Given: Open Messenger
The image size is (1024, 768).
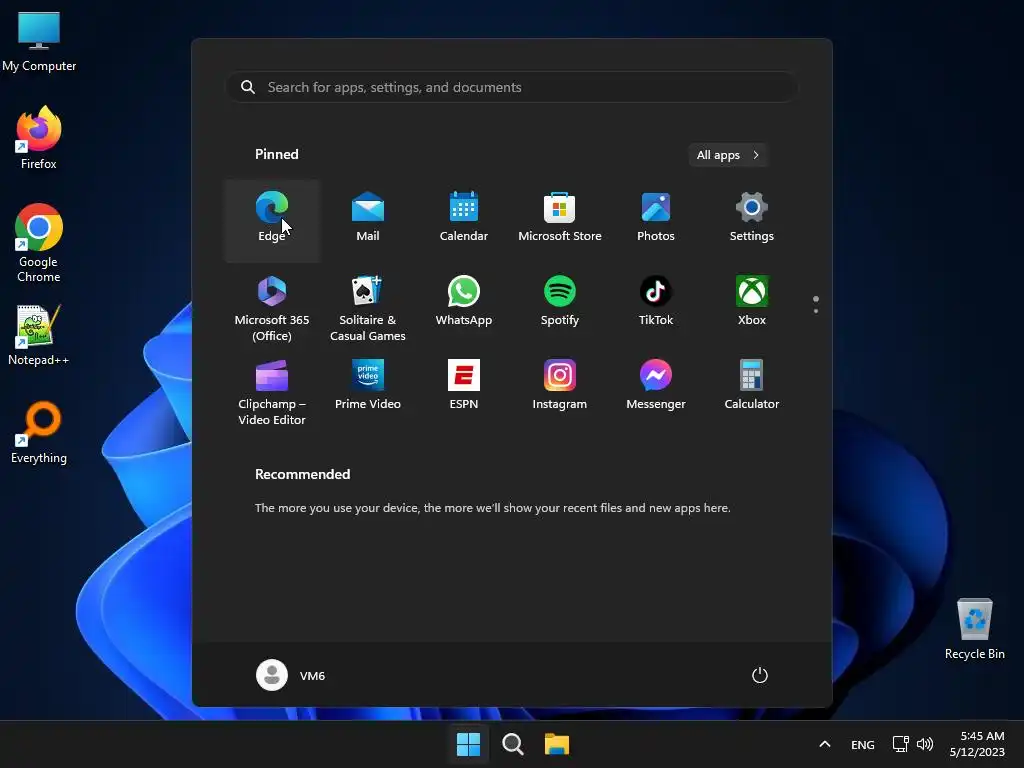Looking at the screenshot, I should point(656,388).
